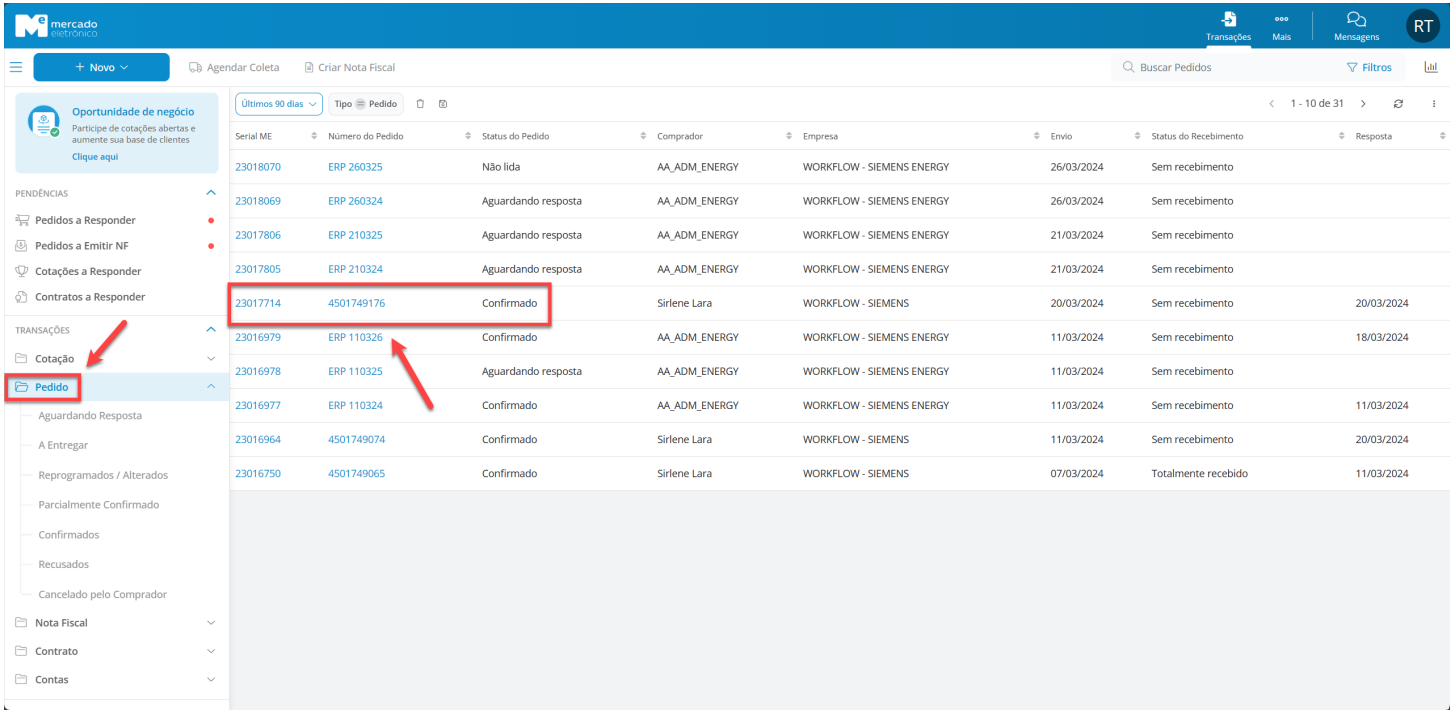This screenshot has width=1453, height=712.
Task: Sort by Status do Recebimento column
Action: tap(1342, 136)
